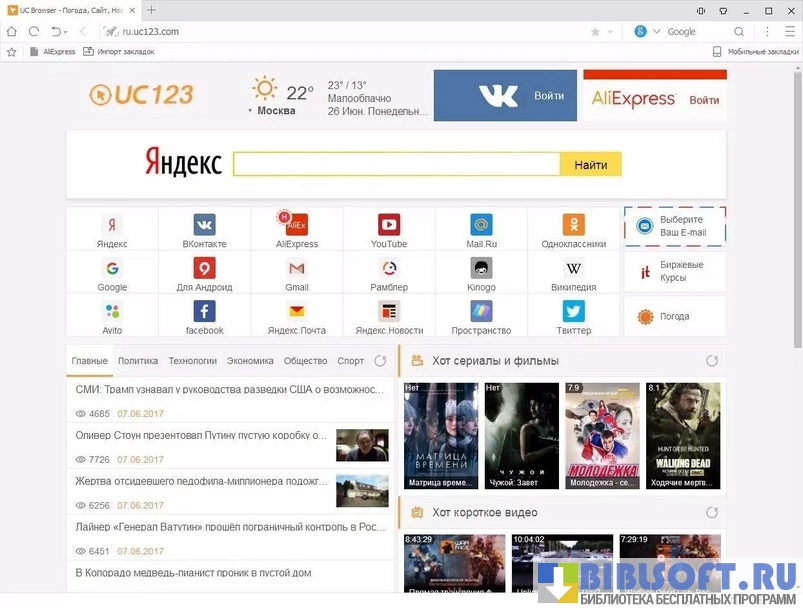
Task: Click the Gmail shortcut icon
Action: [297, 268]
